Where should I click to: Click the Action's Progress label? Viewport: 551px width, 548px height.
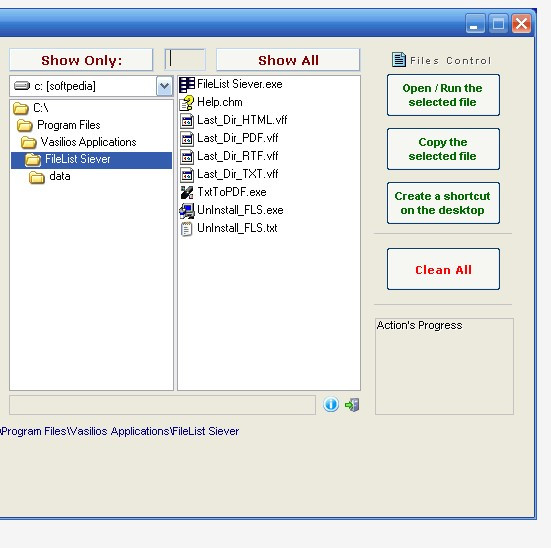pos(420,325)
